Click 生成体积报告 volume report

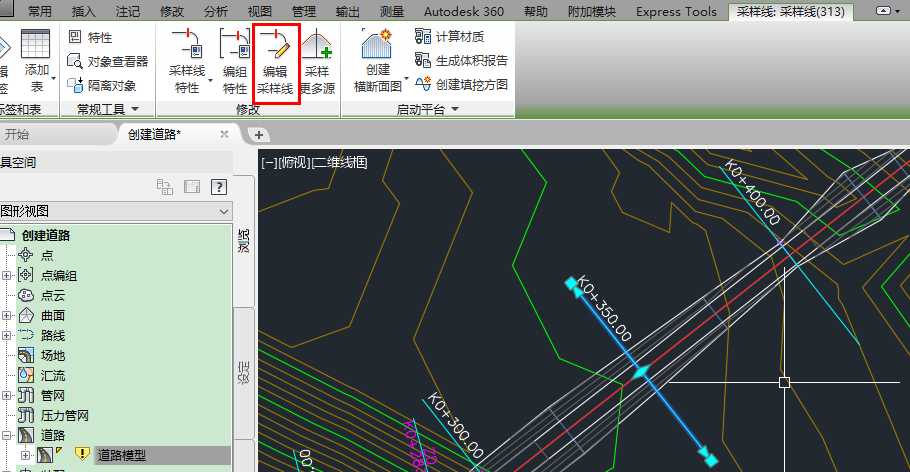[x=461, y=60]
